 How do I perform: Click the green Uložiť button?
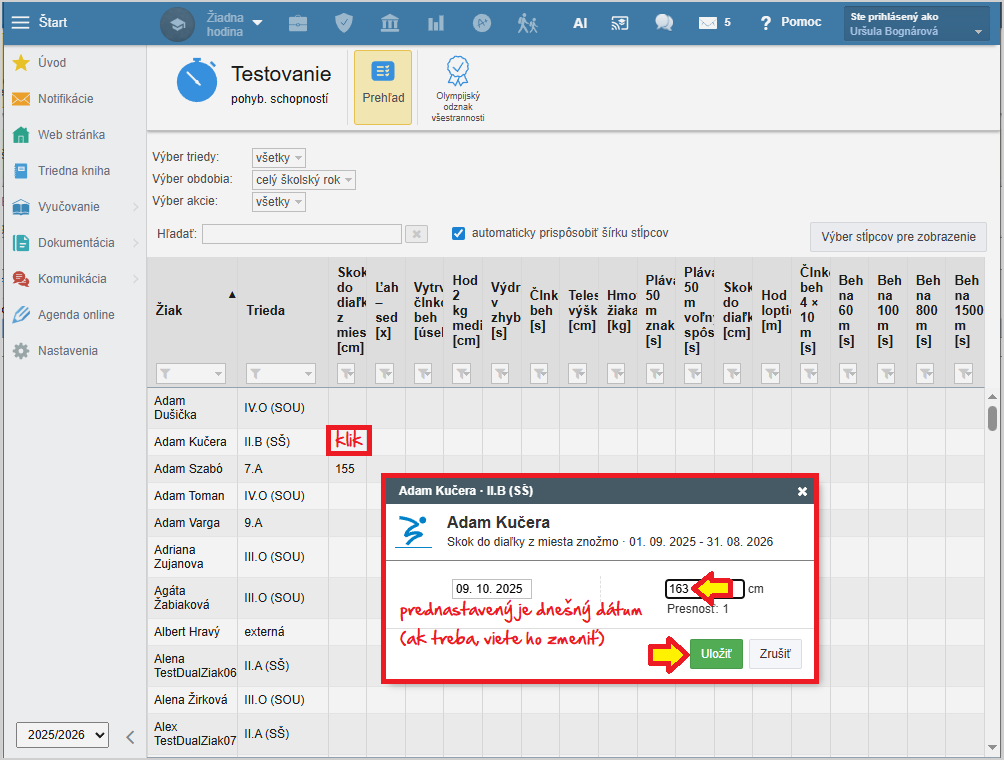[x=716, y=654]
